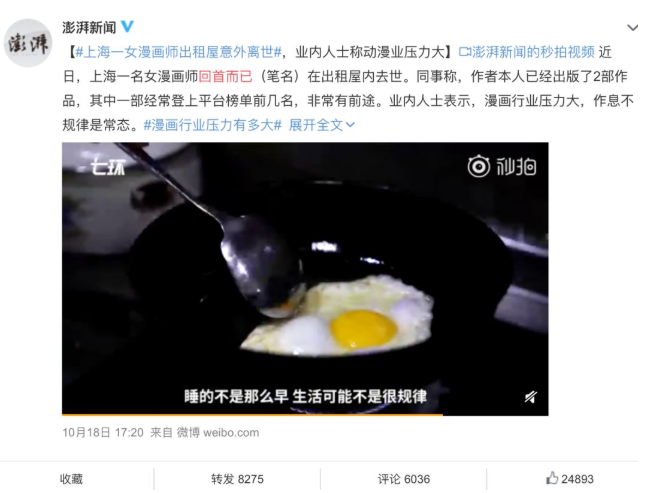Open the 微博 weibo.com source link

tap(218, 432)
